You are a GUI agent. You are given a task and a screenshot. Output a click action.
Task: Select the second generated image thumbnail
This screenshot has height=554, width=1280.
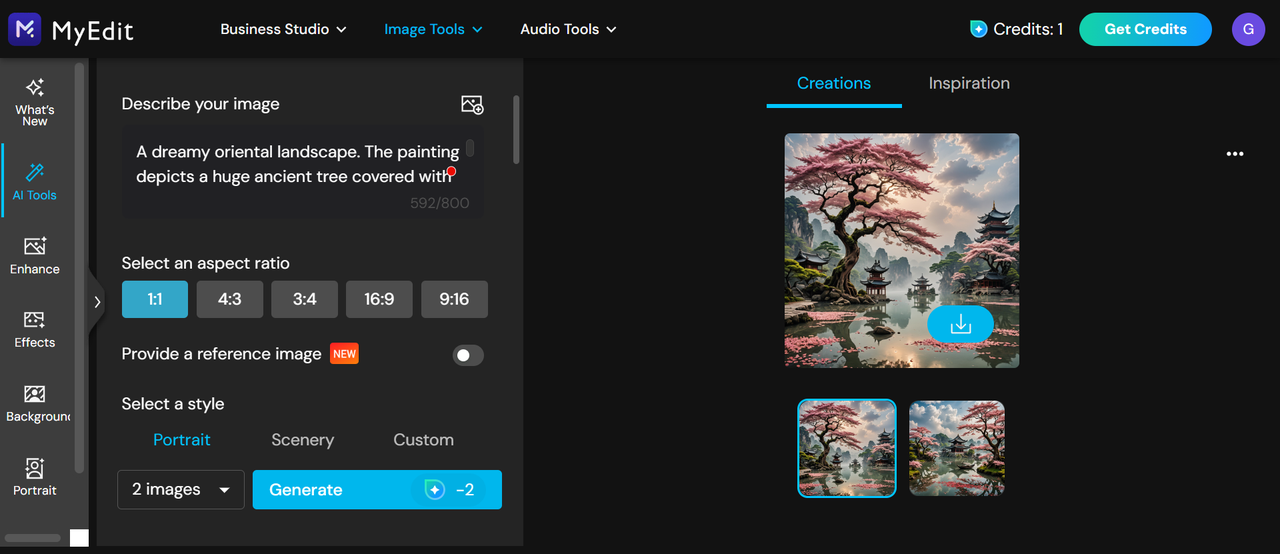tap(957, 448)
